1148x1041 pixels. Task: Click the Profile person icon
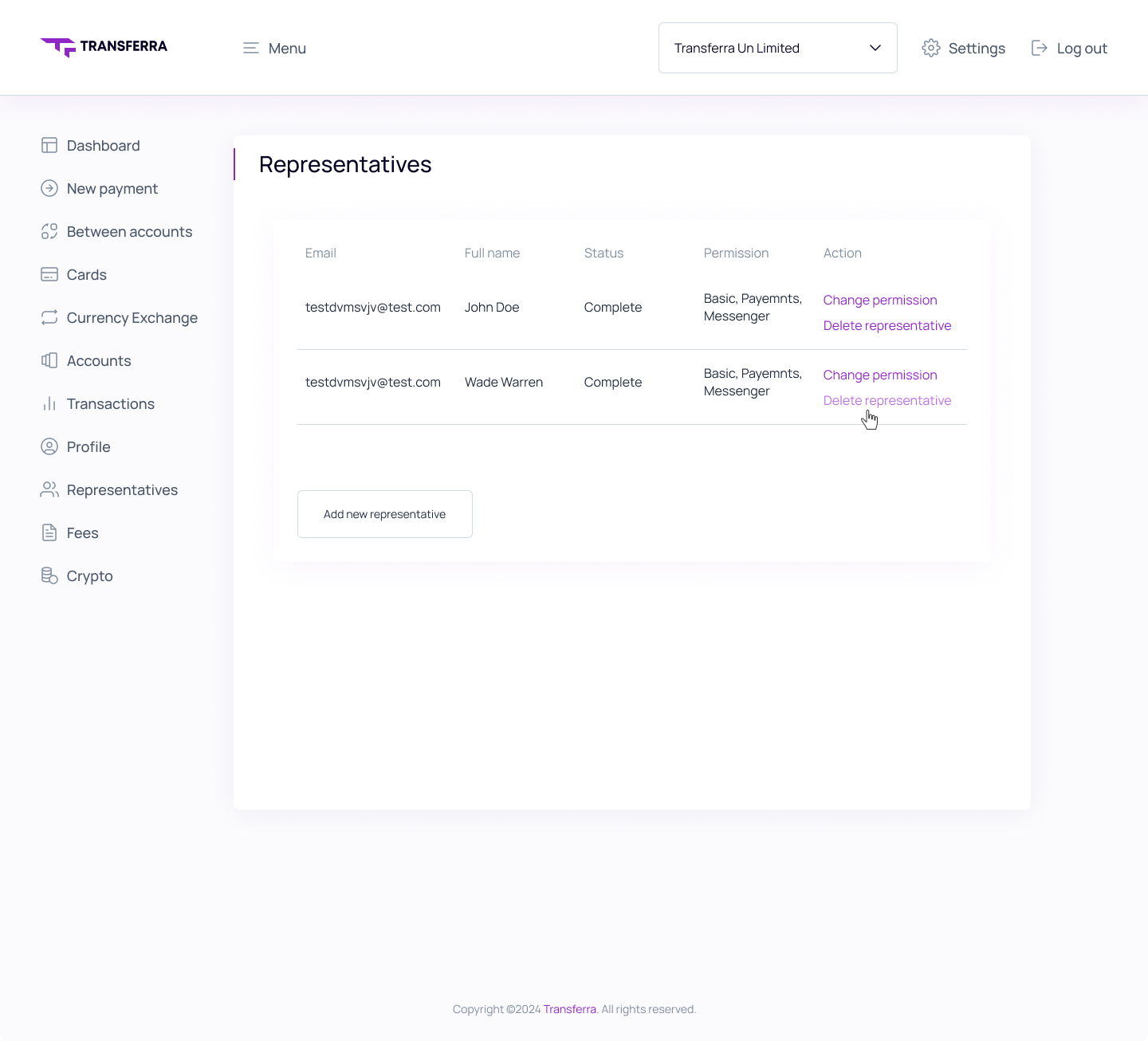click(49, 446)
